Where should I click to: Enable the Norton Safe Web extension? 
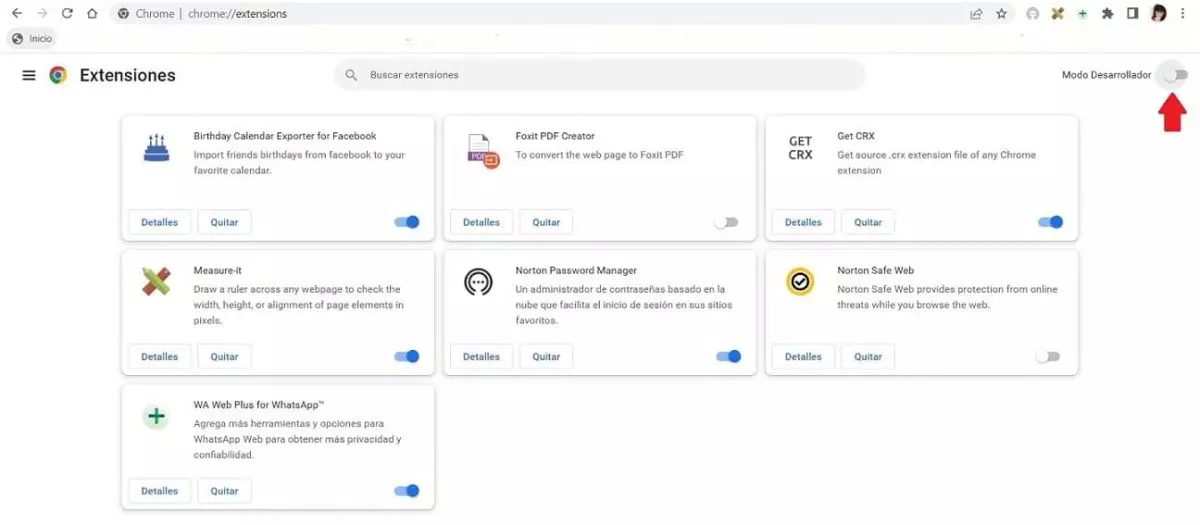(x=1048, y=356)
